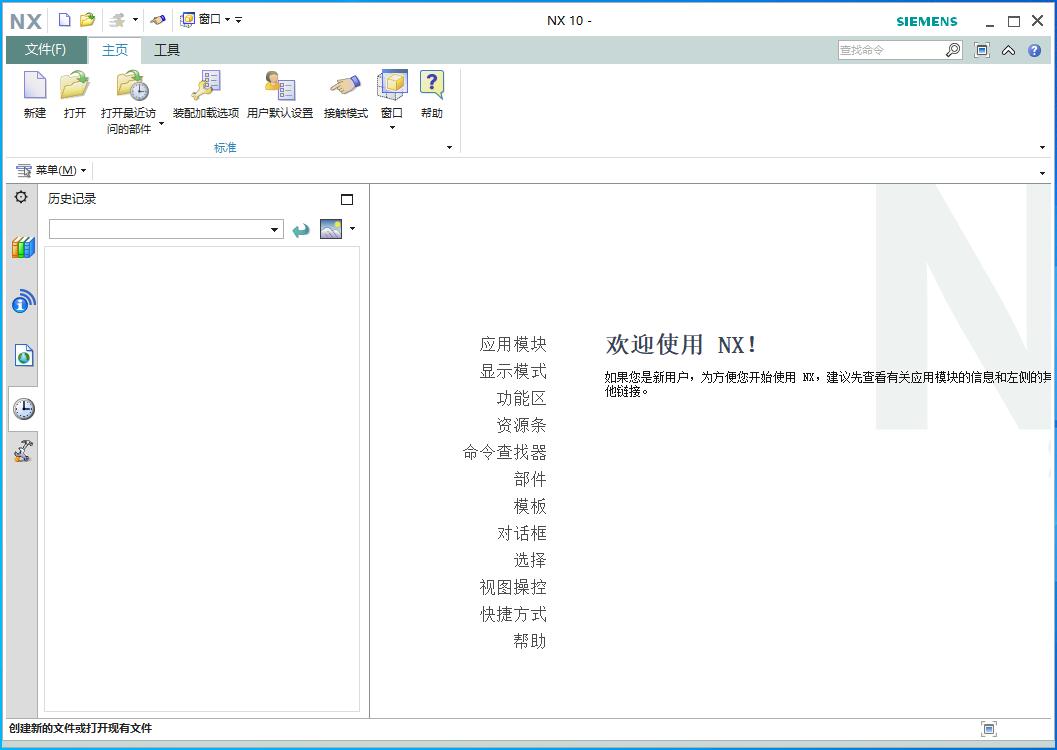This screenshot has height=750, width=1057.
Task: Open the library books tab in resource bar
Action: [x=23, y=248]
